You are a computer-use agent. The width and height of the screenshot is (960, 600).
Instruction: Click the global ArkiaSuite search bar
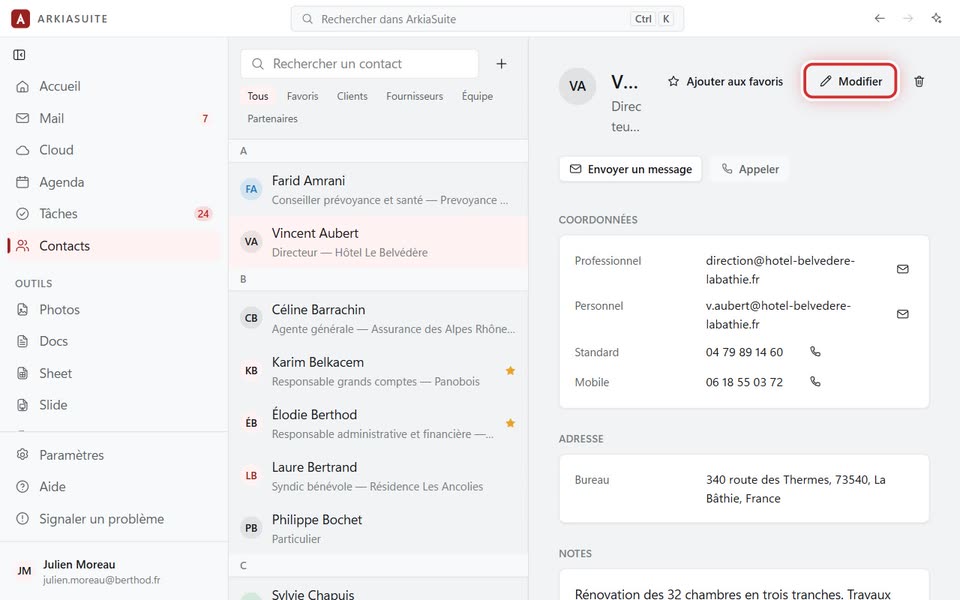pos(487,19)
